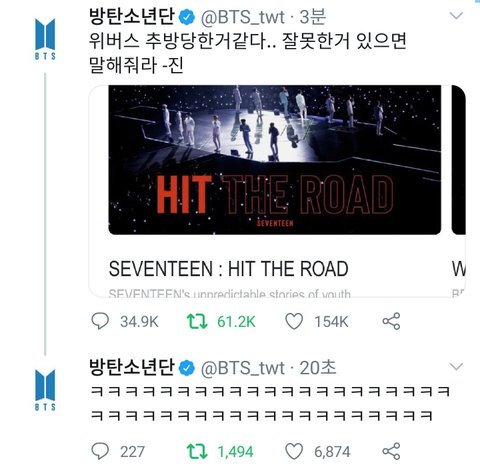Open the partially visible second card
480x469 pixels.
(459, 191)
